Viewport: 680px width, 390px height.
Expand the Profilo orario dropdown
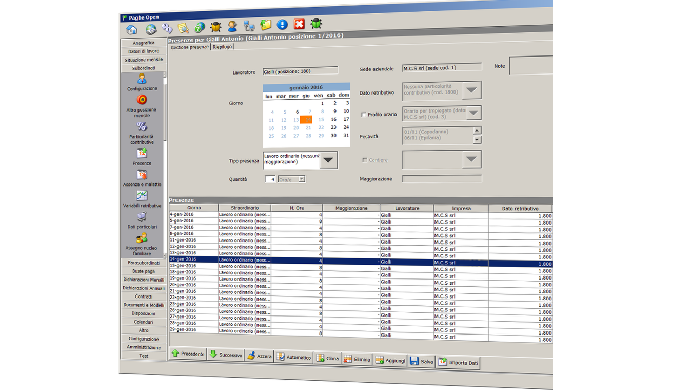[x=473, y=113]
